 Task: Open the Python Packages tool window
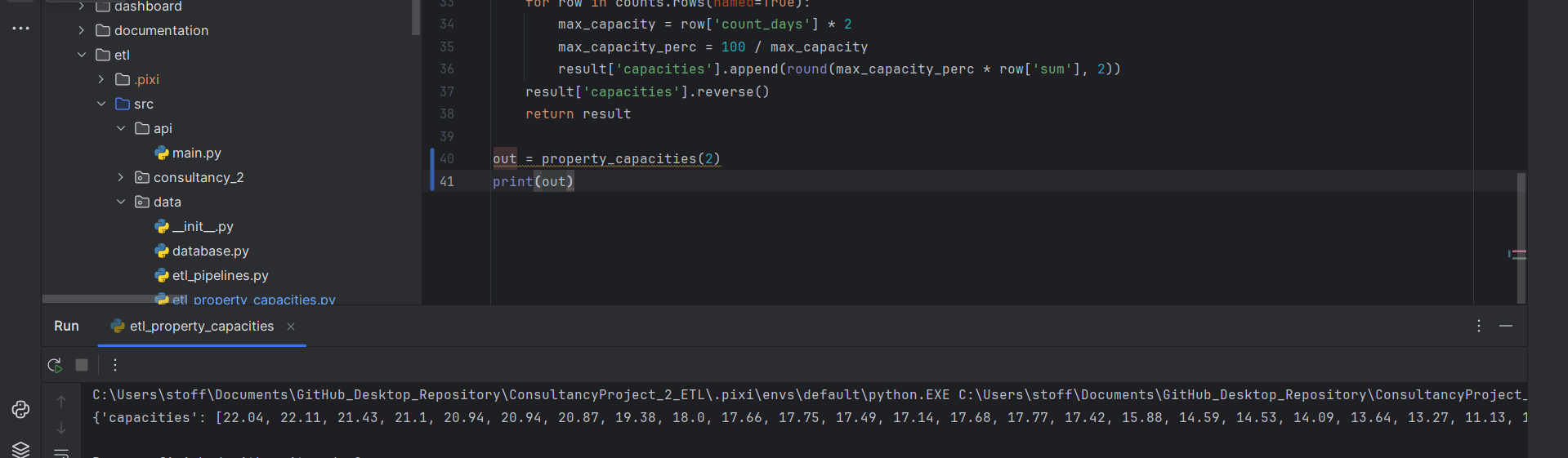click(x=20, y=448)
